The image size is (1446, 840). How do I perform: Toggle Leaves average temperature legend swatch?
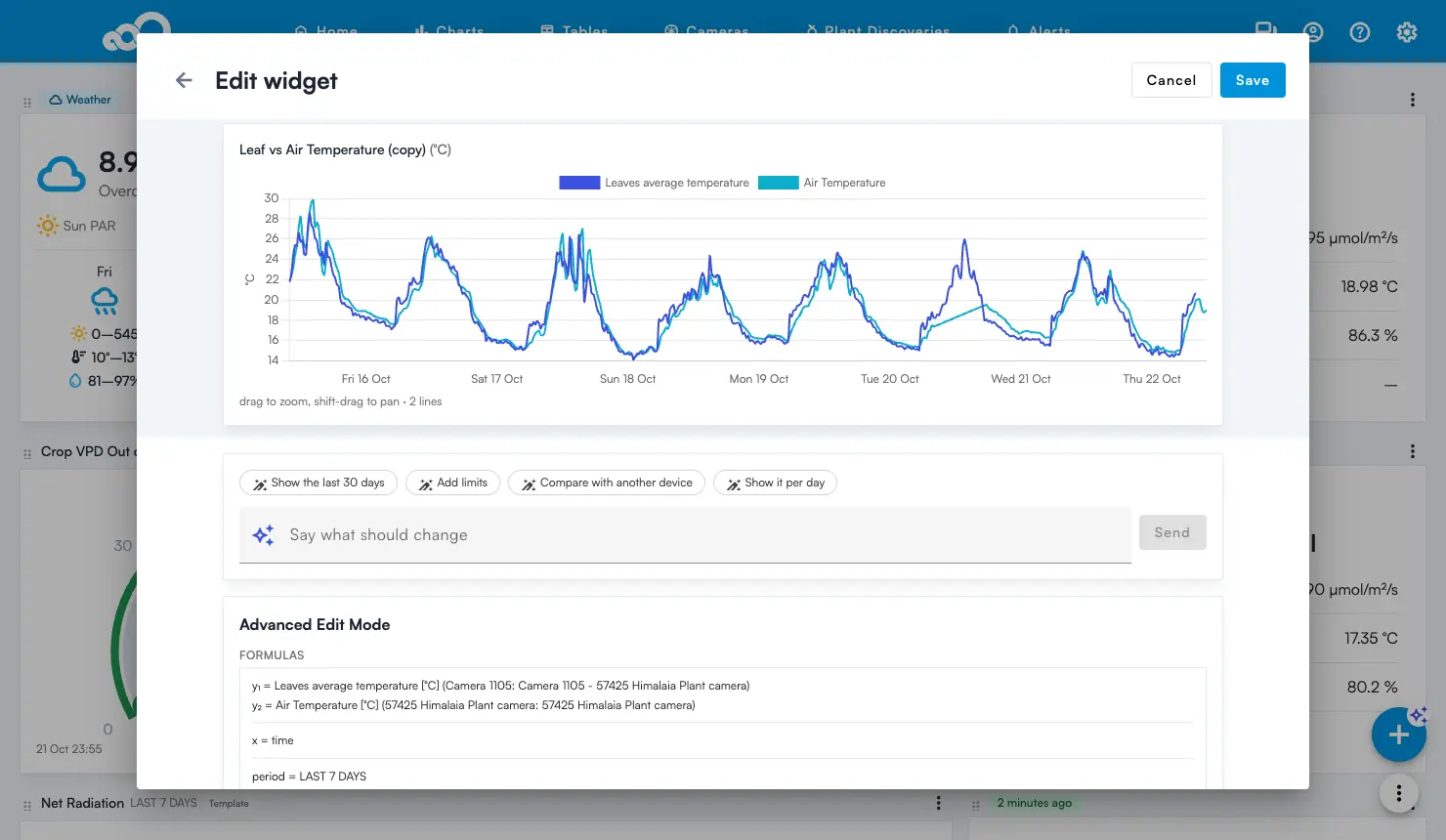579,183
